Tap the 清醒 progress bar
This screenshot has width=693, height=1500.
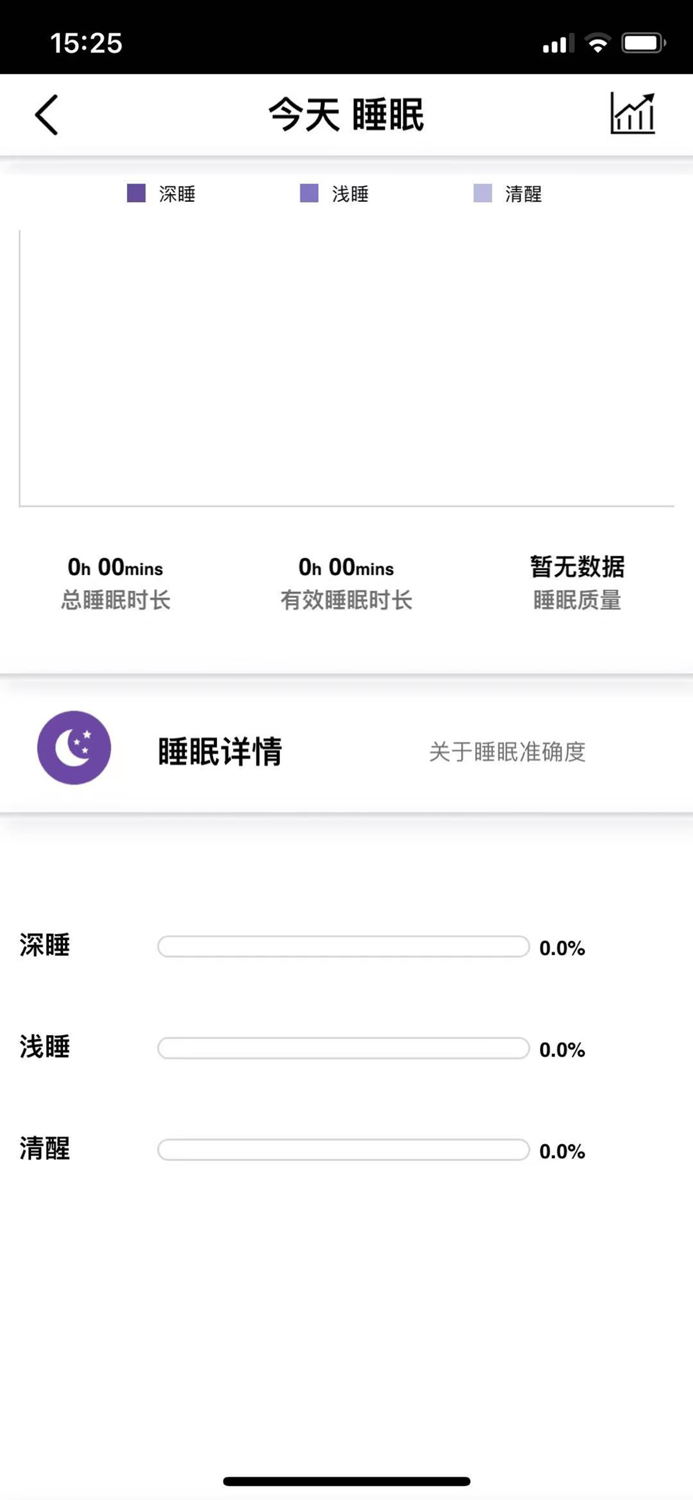point(343,1150)
